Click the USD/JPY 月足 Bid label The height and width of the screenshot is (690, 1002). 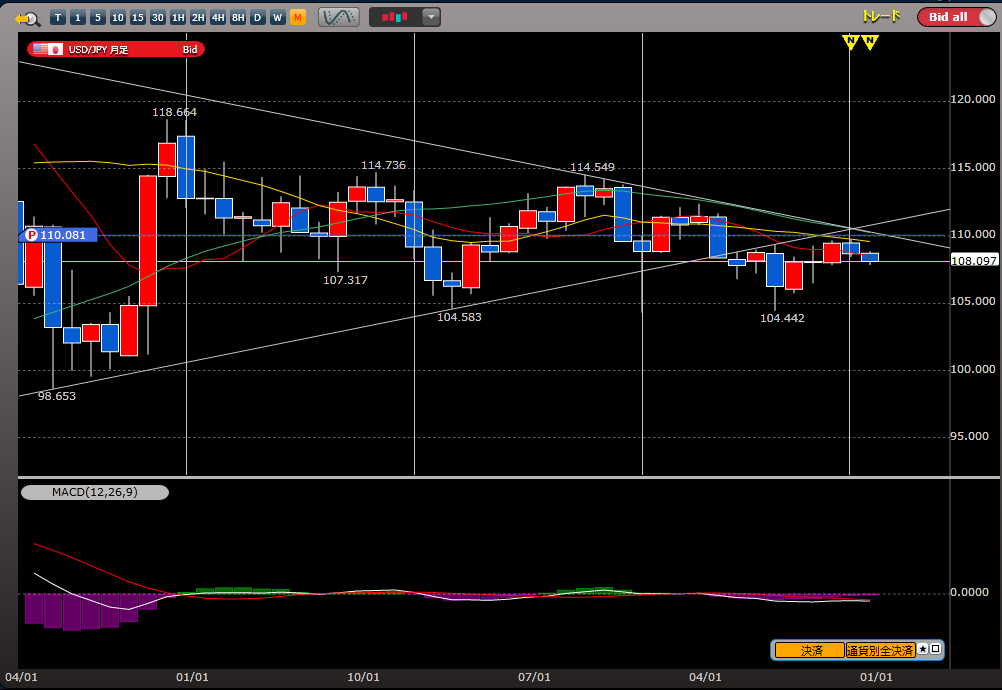pyautogui.click(x=116, y=49)
